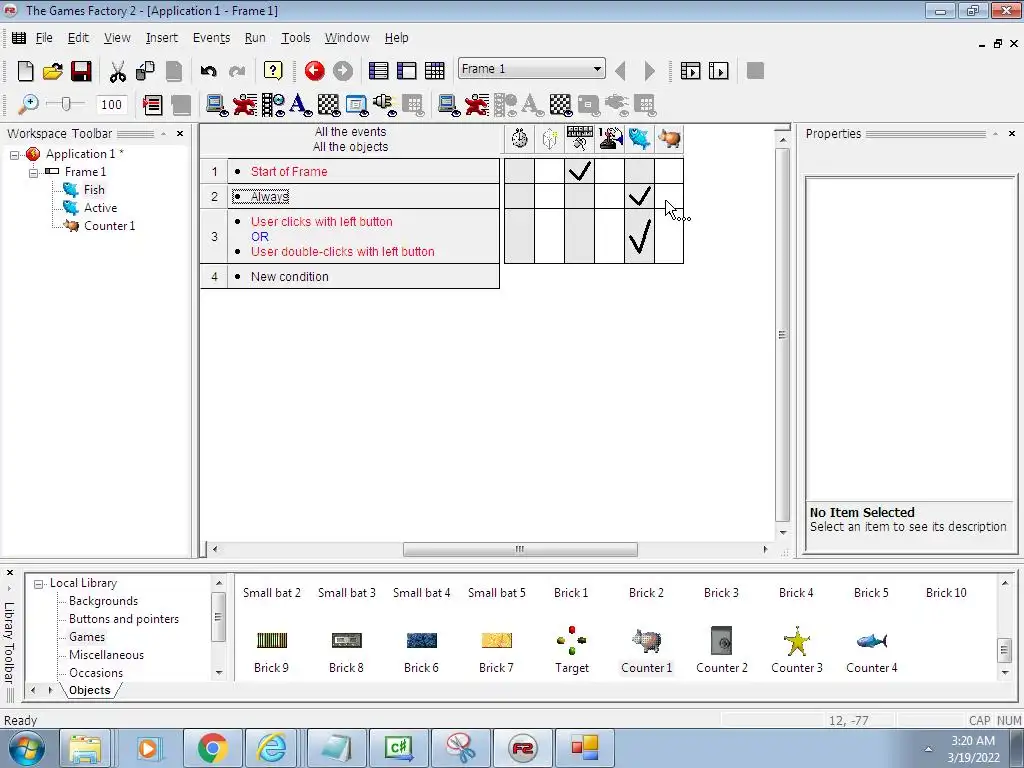Open Google Chrome from taskbar
This screenshot has width=1024, height=768.
[x=212, y=748]
